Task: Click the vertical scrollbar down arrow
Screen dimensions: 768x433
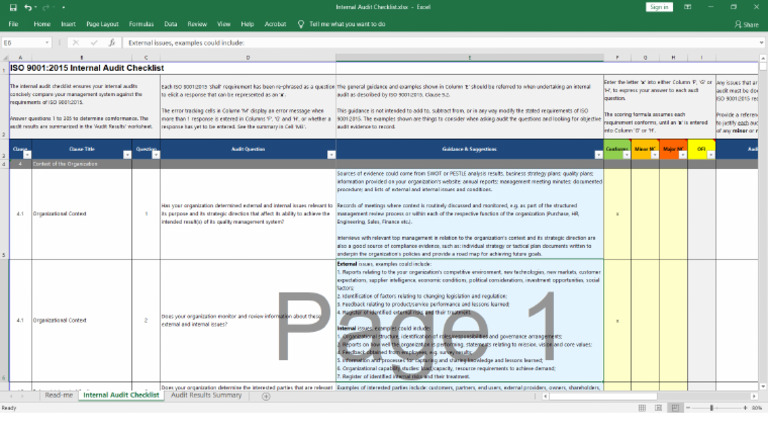Action: pos(763,386)
